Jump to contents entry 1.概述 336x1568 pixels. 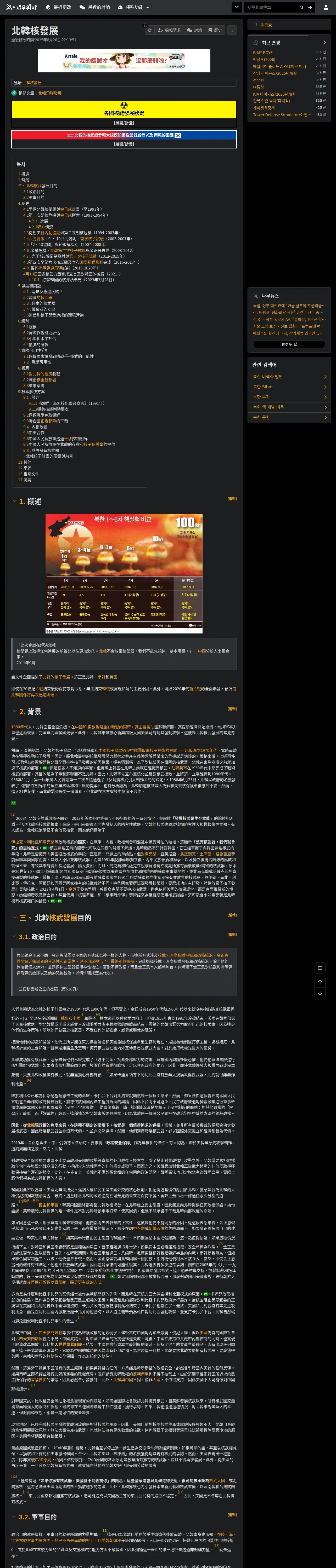(x=23, y=174)
